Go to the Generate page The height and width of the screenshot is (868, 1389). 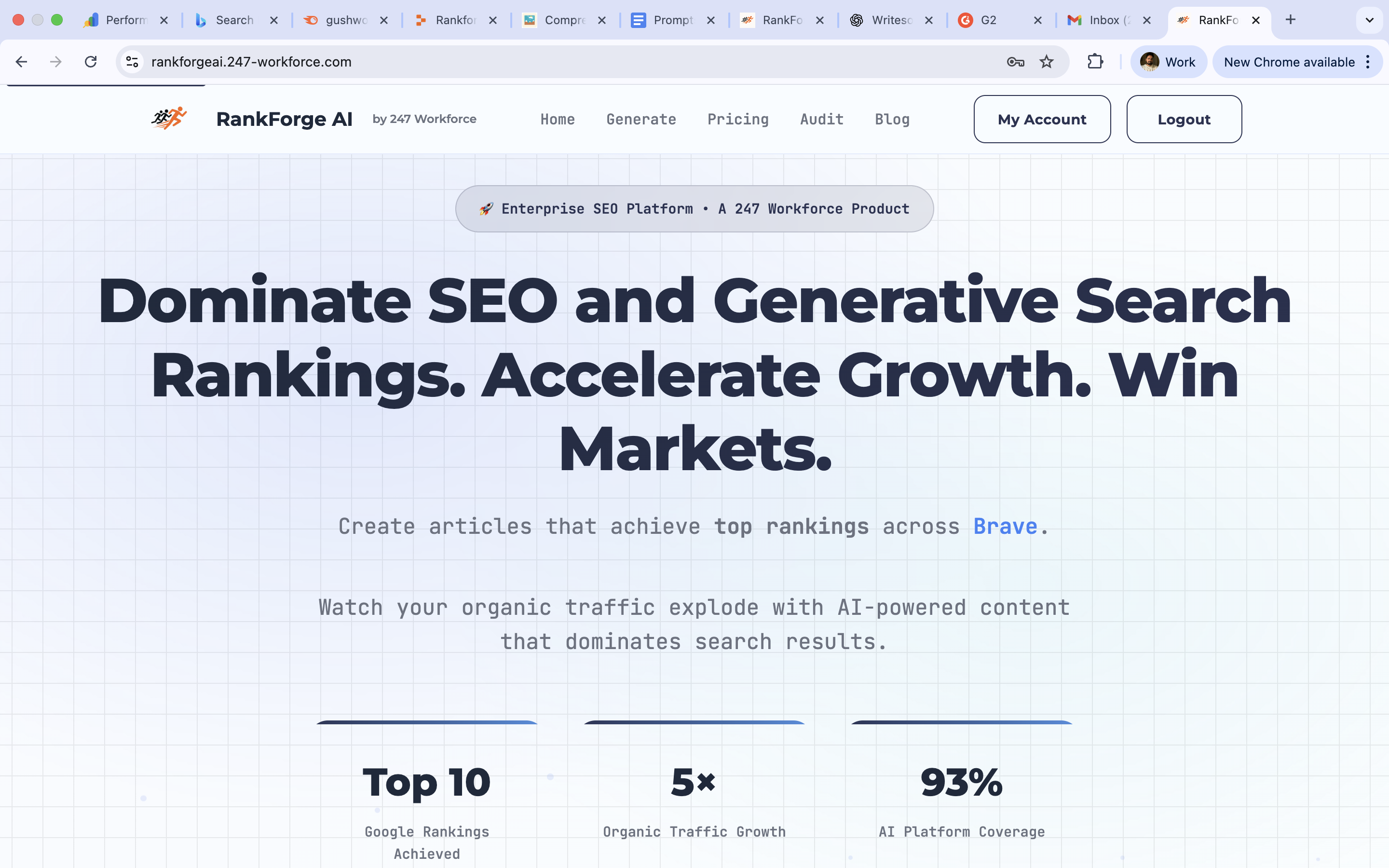[x=641, y=120]
